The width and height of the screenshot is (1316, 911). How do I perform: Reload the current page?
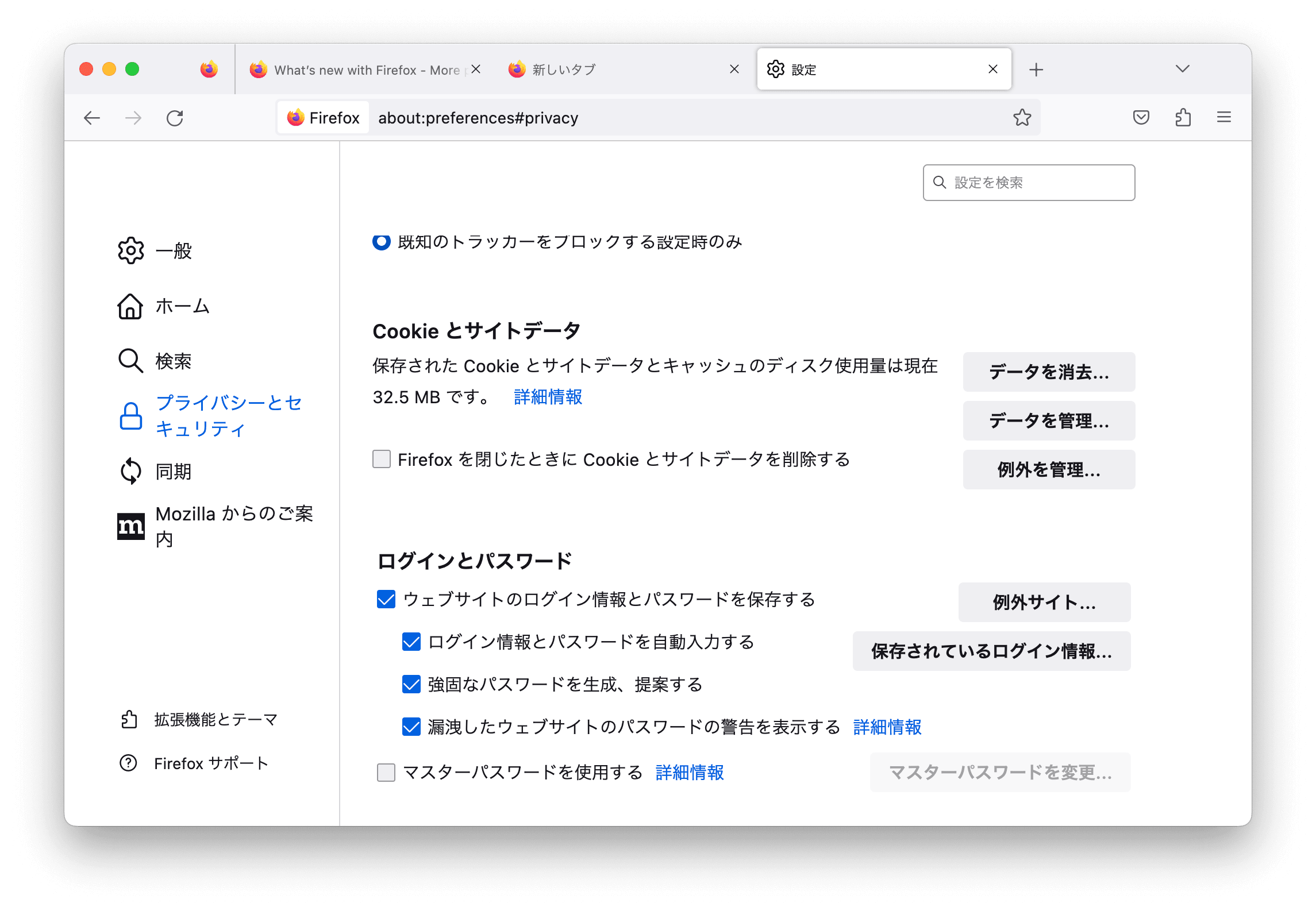[175, 118]
